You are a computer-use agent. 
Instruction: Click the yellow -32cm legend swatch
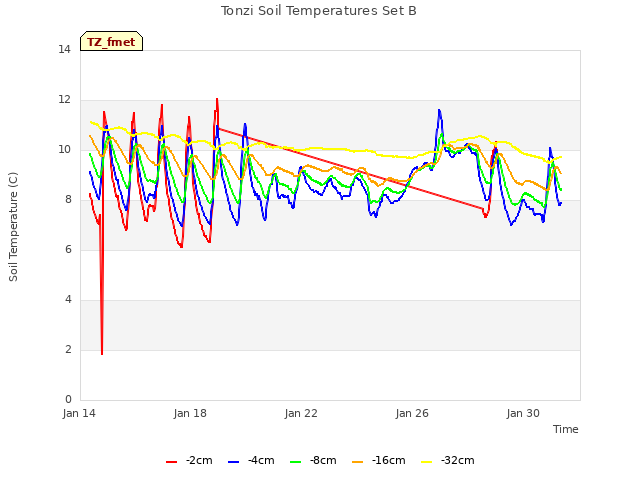[427, 462]
